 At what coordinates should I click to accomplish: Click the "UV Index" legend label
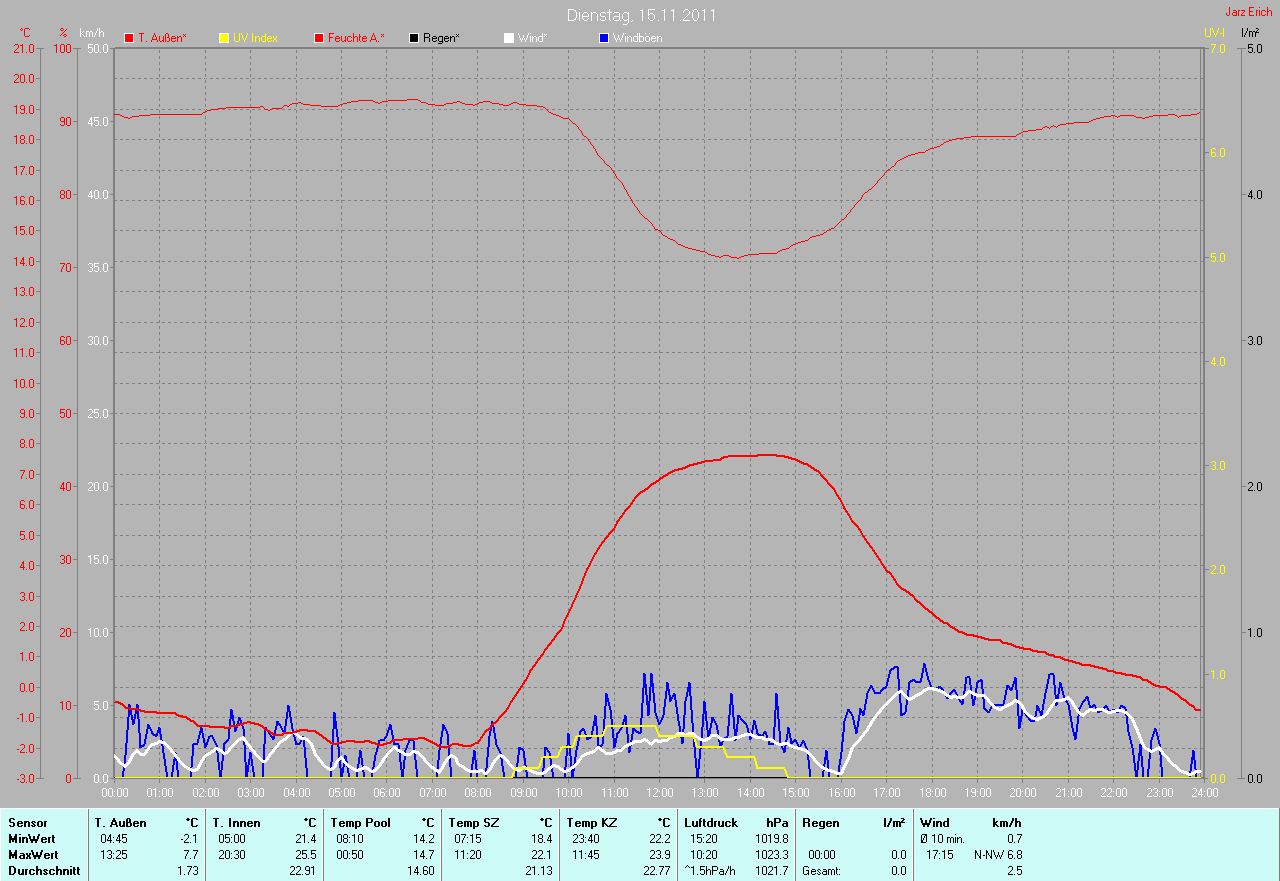(x=255, y=38)
